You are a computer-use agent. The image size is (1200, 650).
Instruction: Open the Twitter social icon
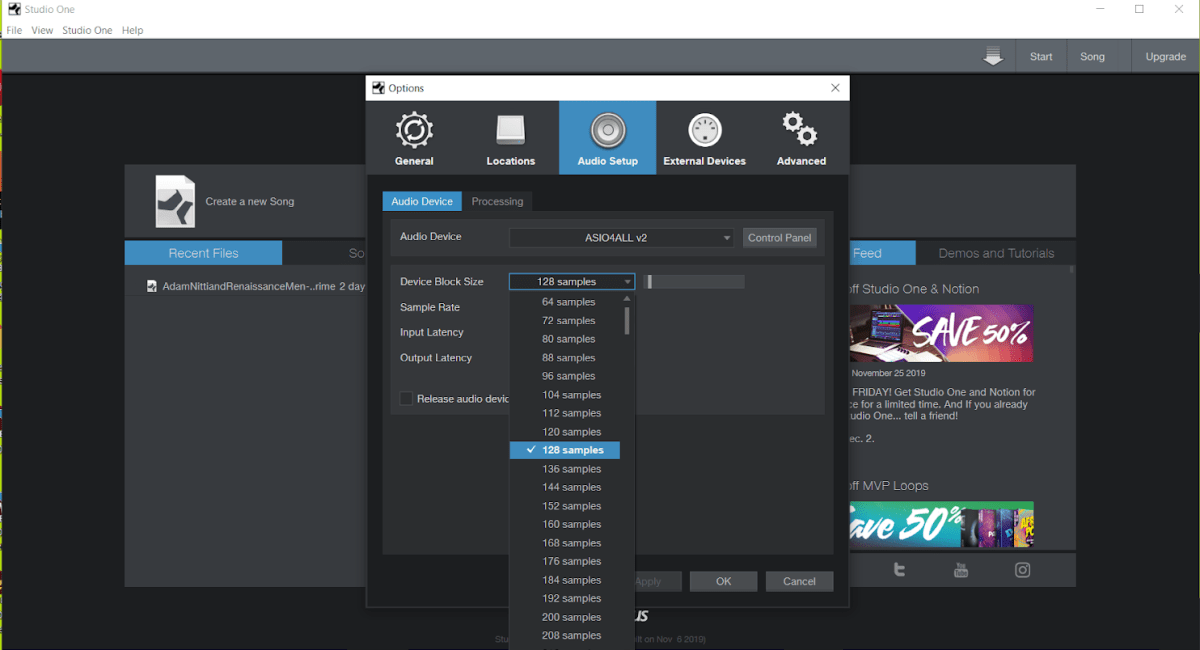click(x=899, y=570)
